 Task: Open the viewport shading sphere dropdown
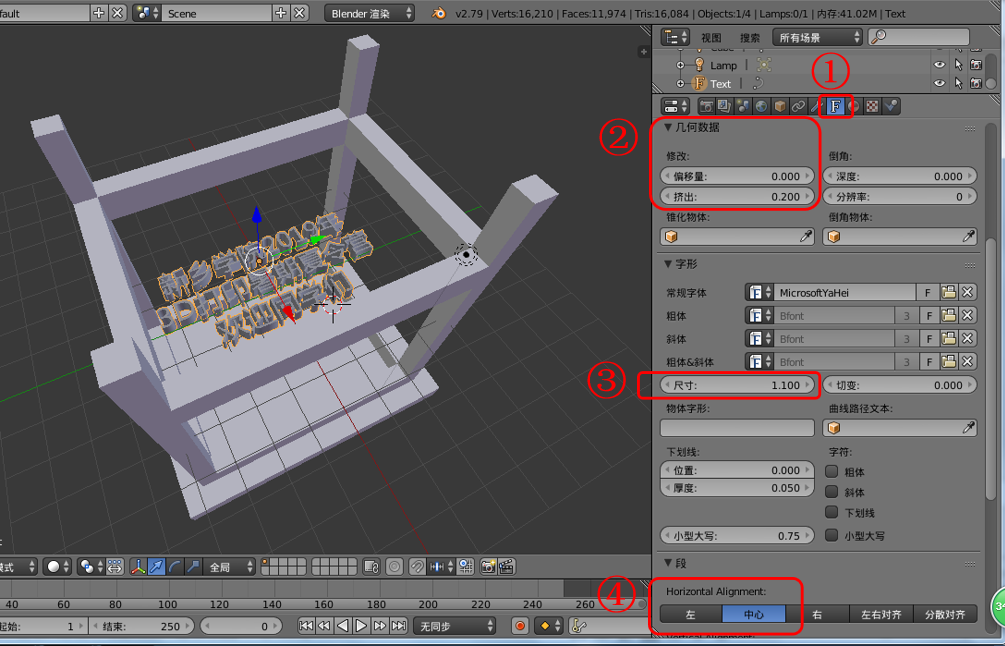[56, 567]
